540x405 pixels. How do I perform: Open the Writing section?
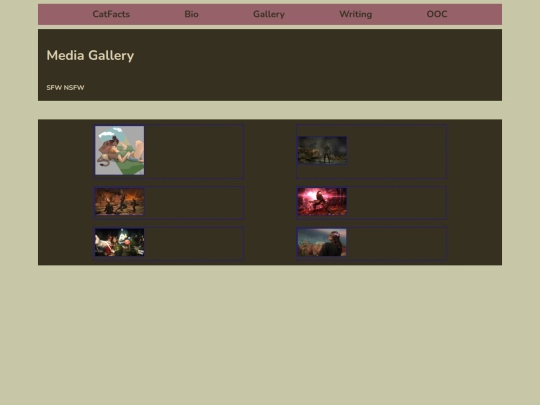point(355,14)
